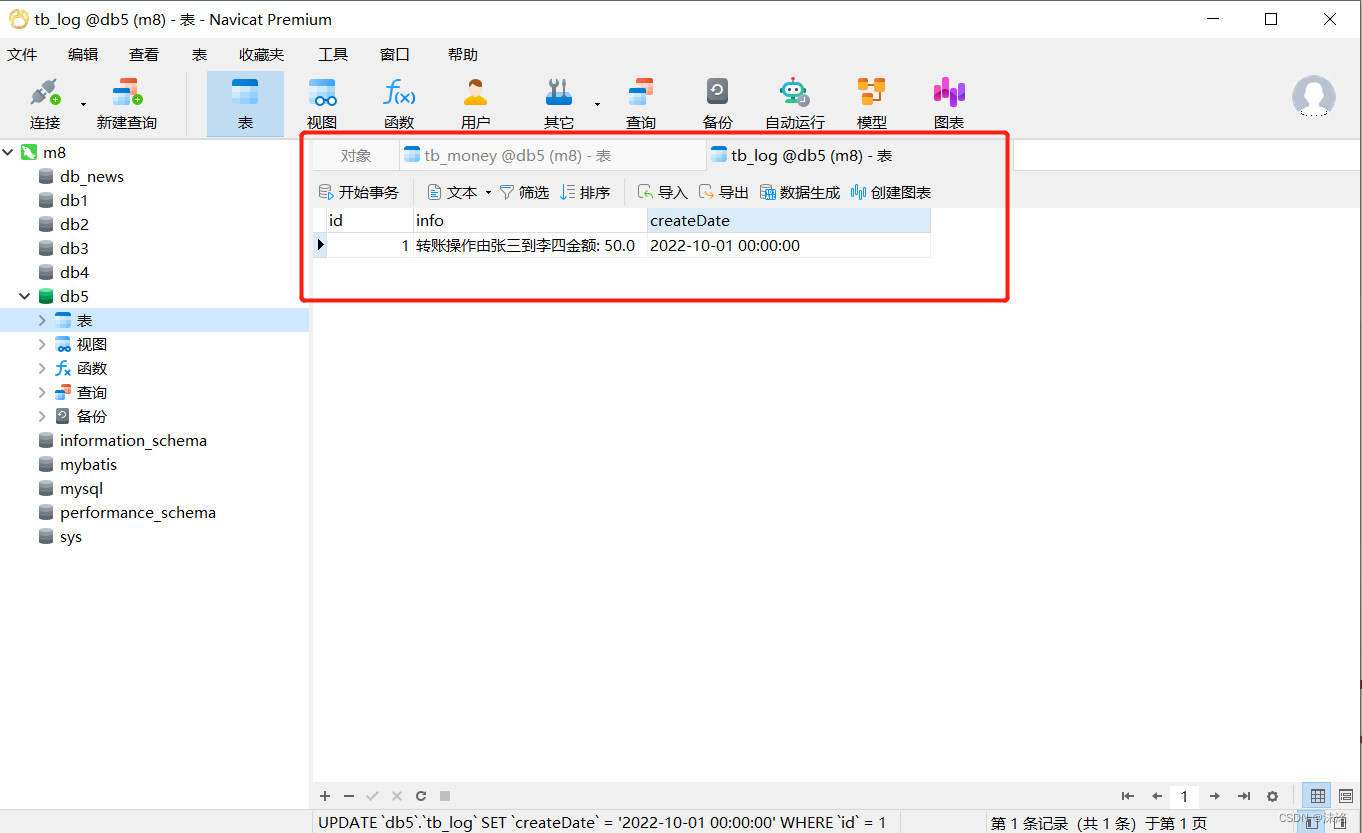1362x833 pixels.
Task: Expand the 函数 node under db5
Action: pos(42,368)
